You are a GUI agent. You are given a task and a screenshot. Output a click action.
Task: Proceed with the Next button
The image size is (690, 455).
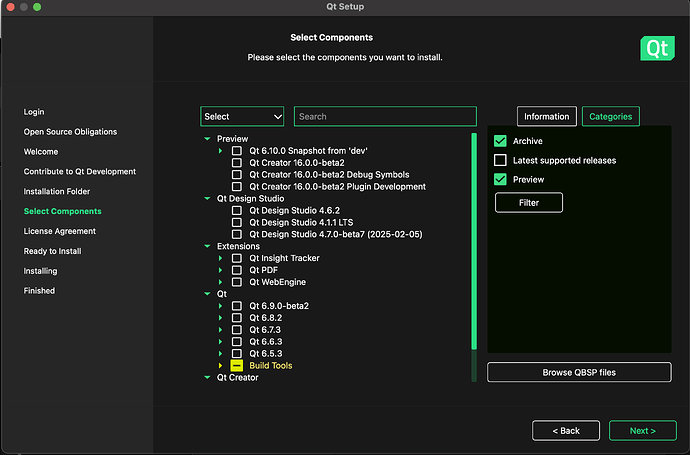[642, 431]
